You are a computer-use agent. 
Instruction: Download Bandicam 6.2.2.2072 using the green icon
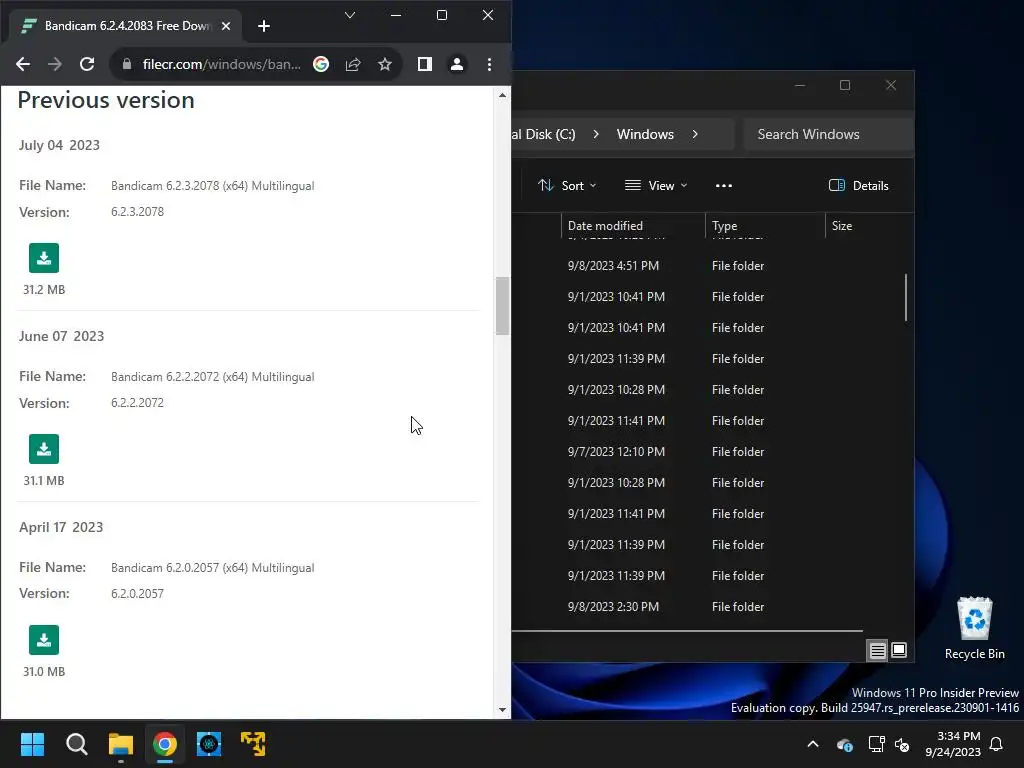pos(44,449)
